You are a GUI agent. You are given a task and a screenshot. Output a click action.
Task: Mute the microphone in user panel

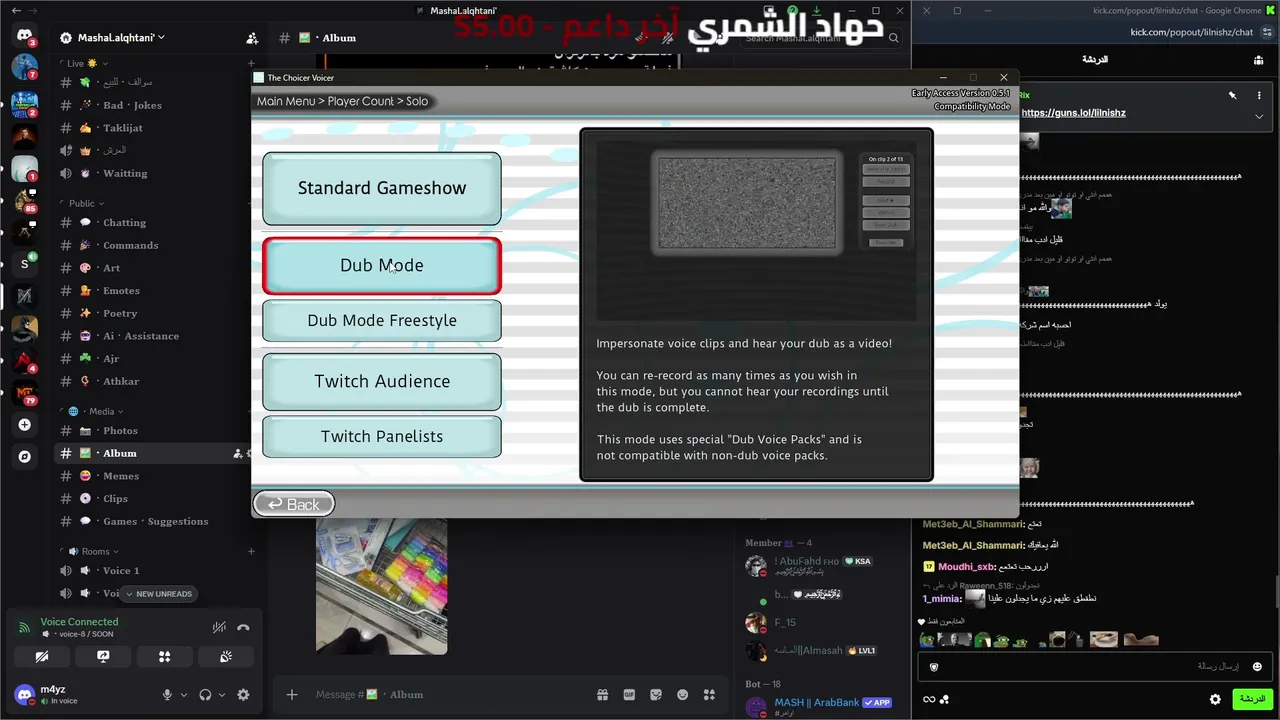pos(168,695)
